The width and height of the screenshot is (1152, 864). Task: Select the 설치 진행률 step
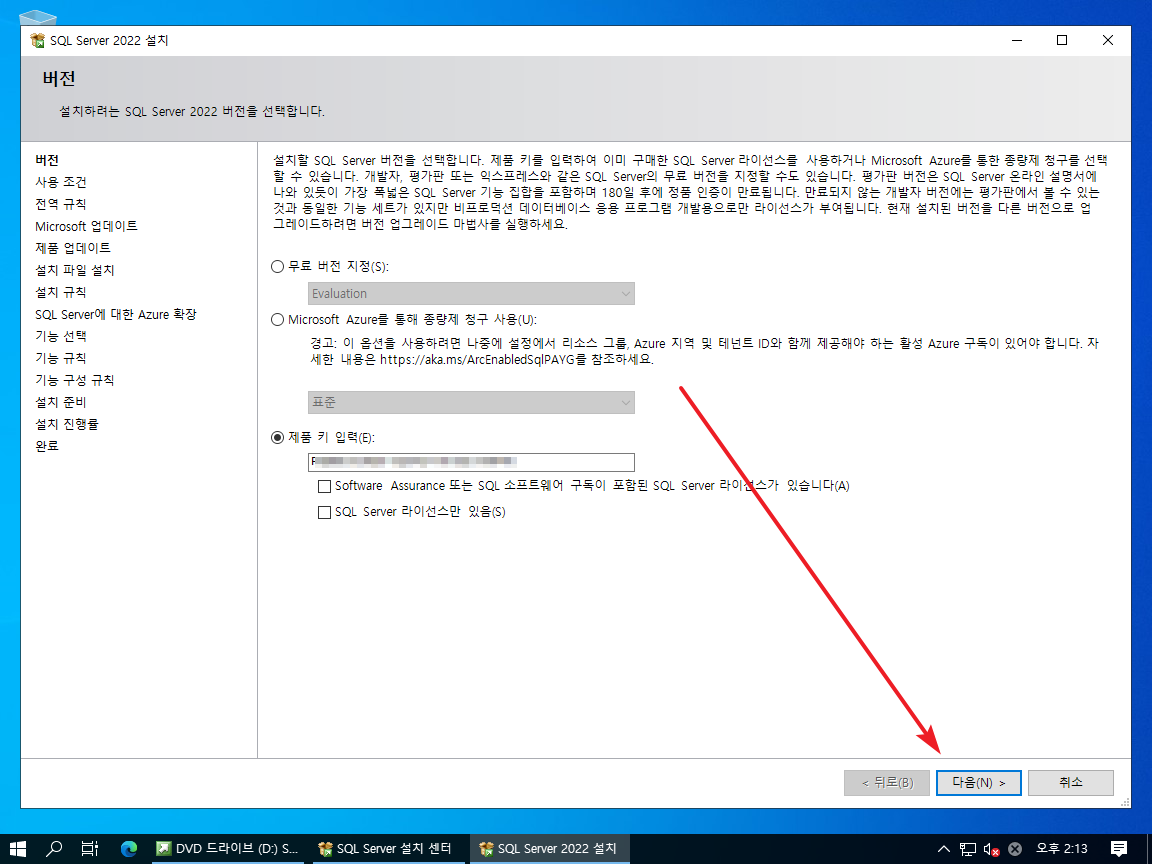click(67, 425)
